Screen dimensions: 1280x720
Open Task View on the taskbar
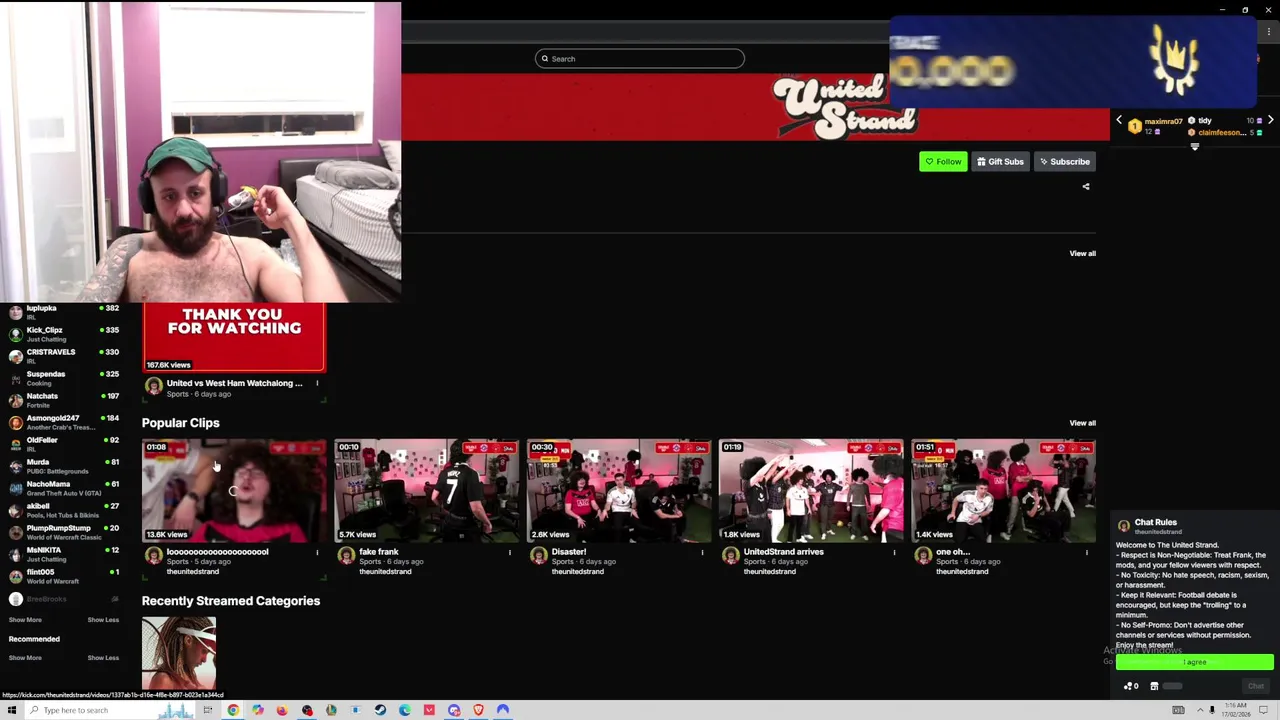pos(208,710)
